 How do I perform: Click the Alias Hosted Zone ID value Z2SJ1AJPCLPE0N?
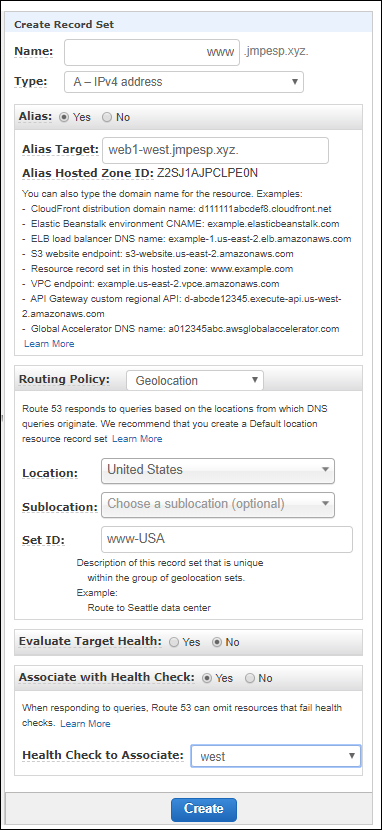tap(207, 174)
